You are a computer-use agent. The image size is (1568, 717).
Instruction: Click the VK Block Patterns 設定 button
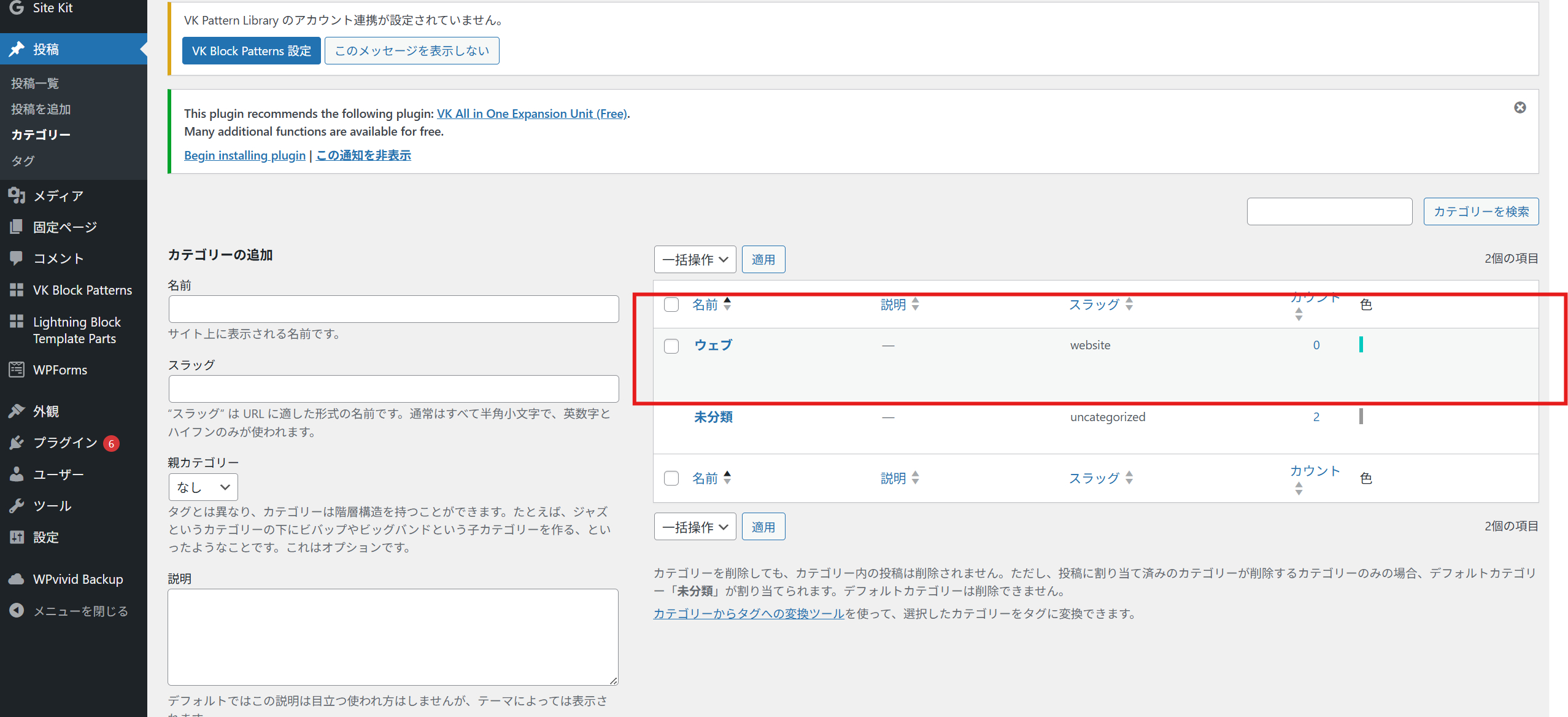pyautogui.click(x=251, y=50)
